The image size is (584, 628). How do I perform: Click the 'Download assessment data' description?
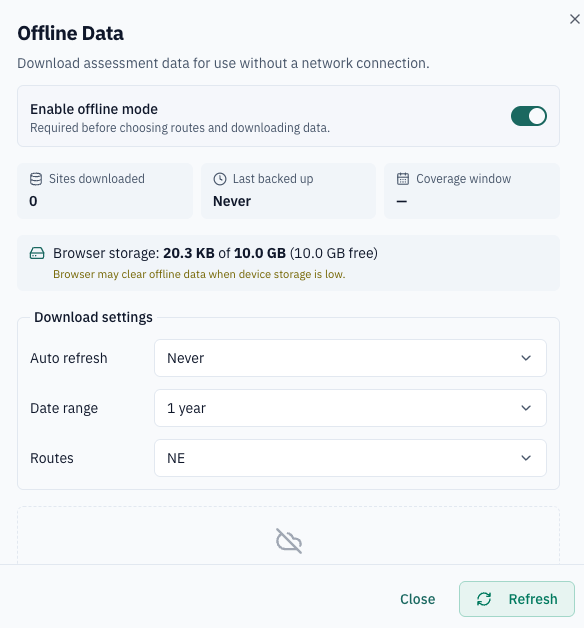pyautogui.click(x=223, y=63)
